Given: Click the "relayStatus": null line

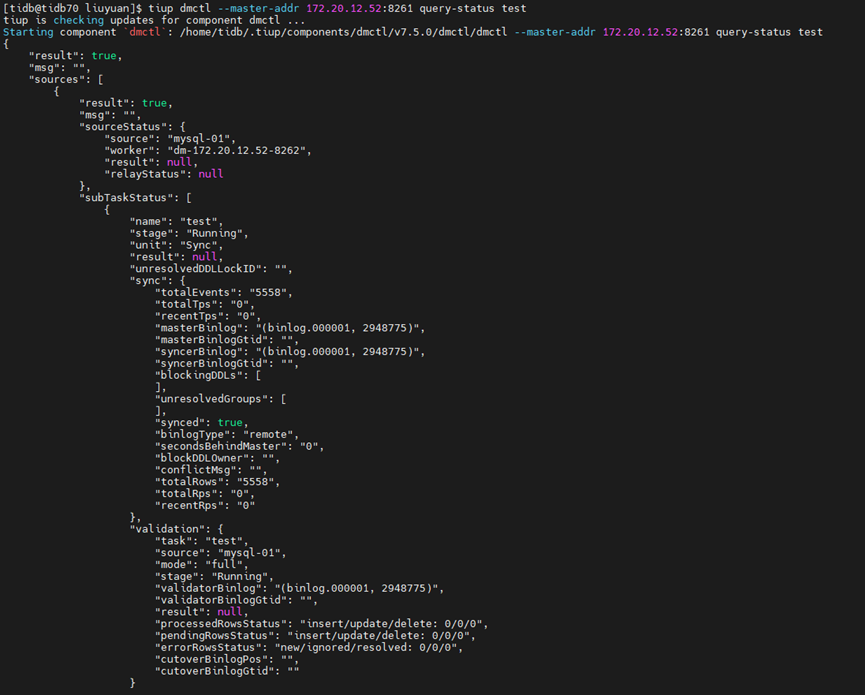Looking at the screenshot, I should (x=164, y=174).
